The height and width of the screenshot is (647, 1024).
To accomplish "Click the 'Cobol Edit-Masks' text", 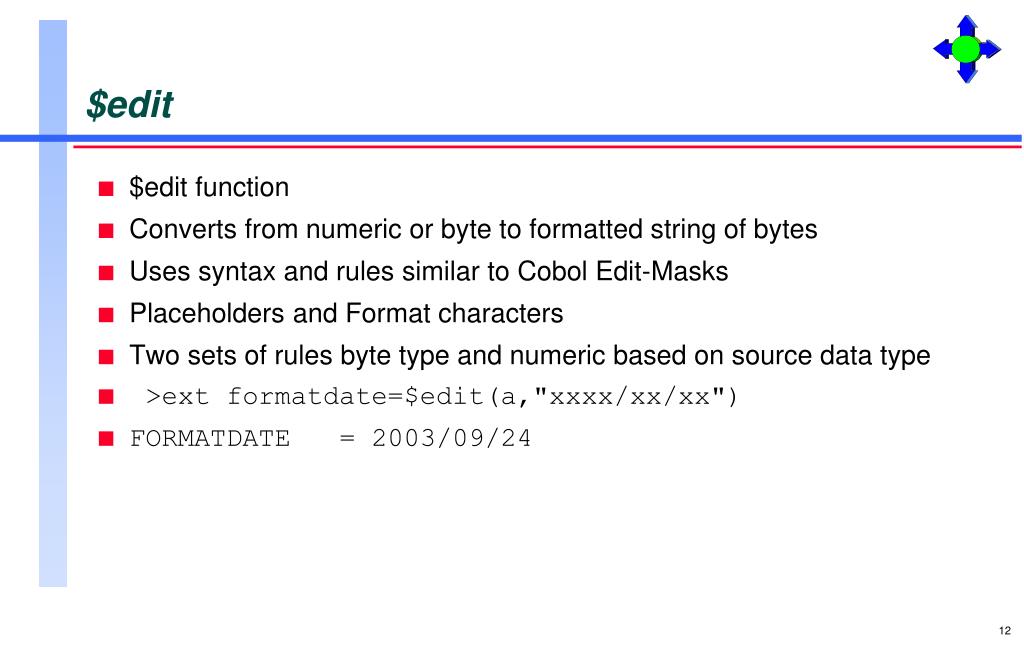I will tap(622, 271).
